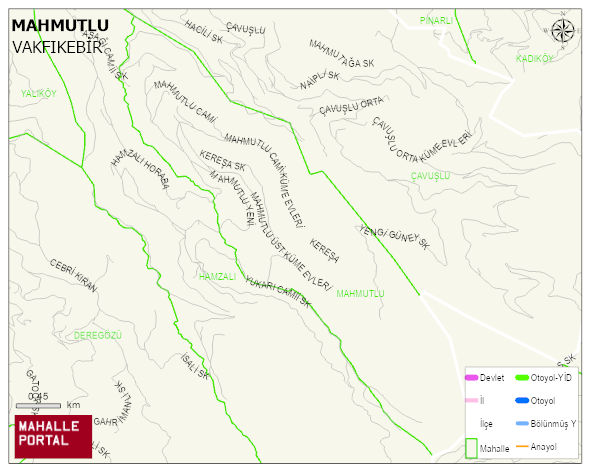Click the İSALI SK street label
Viewport: 591px width, 472px height.
pos(194,366)
